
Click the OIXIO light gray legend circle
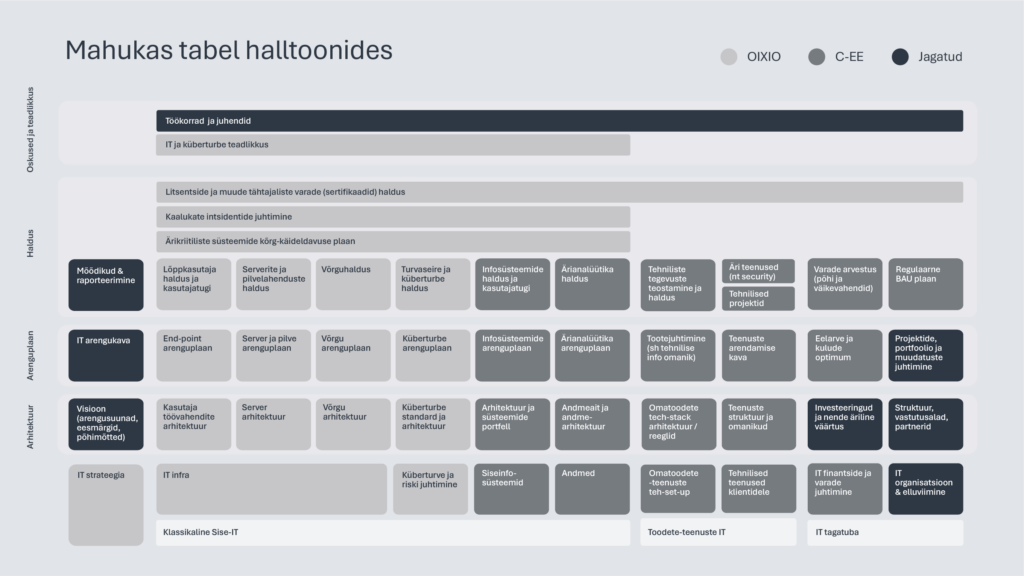[x=729, y=57]
